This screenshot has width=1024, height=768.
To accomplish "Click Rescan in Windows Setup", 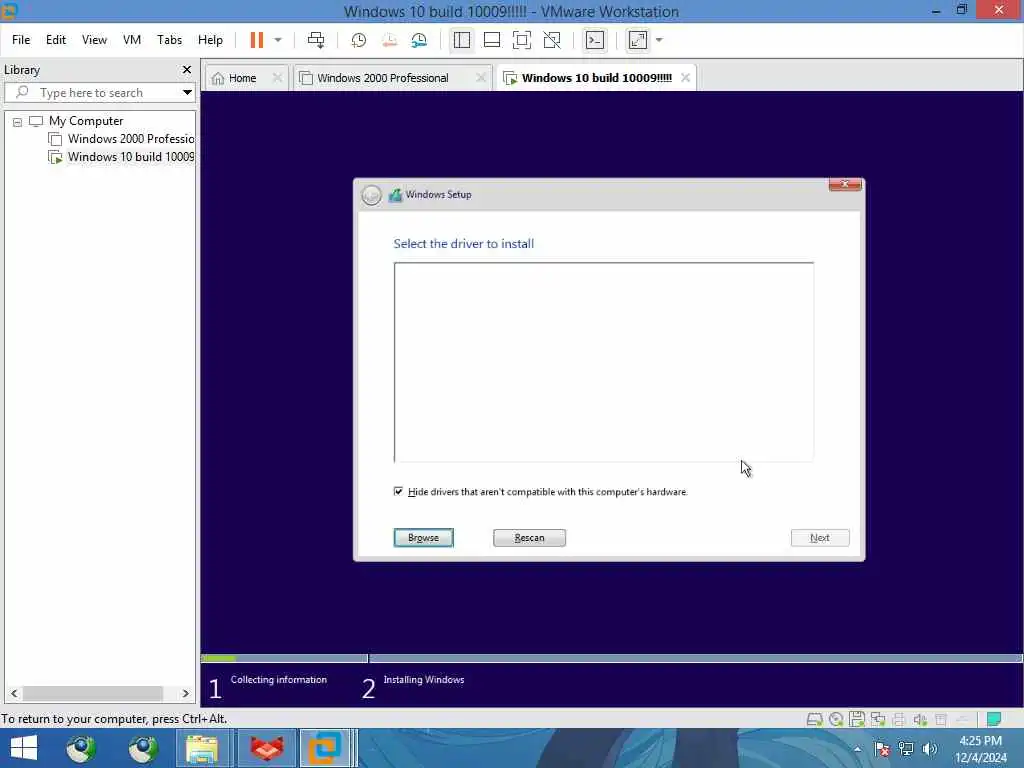I will 529,537.
